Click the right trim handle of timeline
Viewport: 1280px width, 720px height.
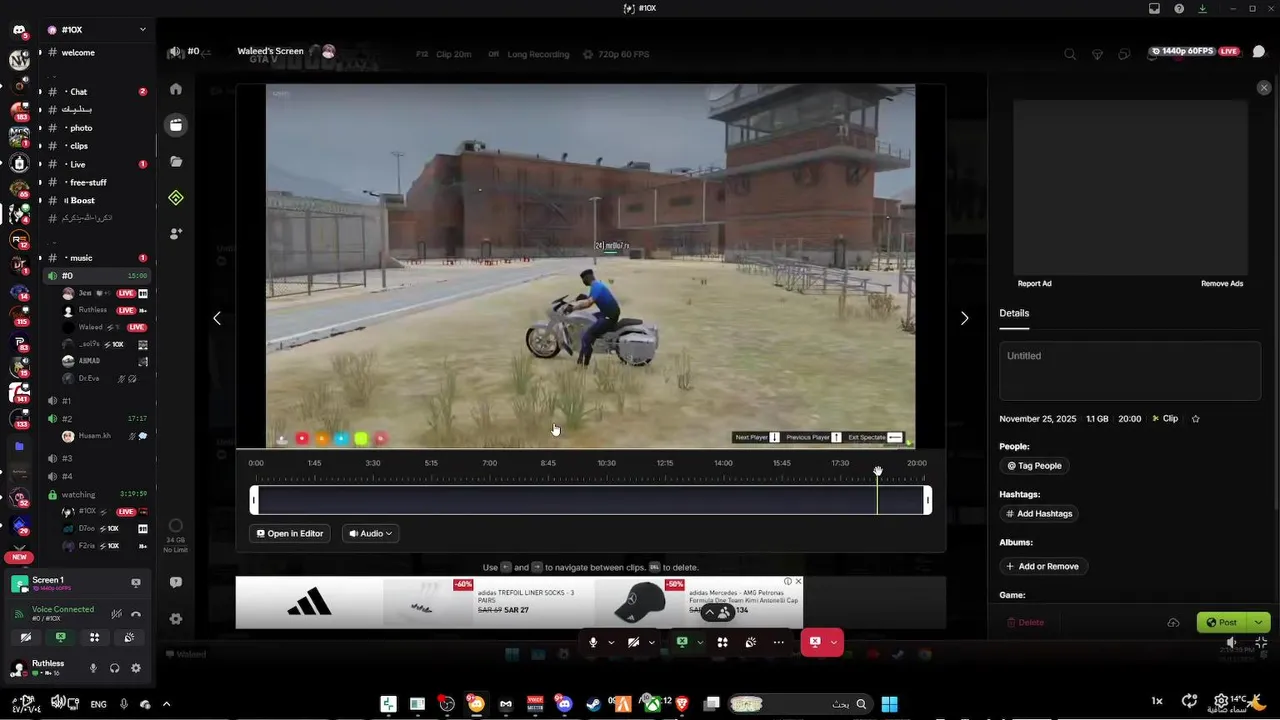point(928,500)
